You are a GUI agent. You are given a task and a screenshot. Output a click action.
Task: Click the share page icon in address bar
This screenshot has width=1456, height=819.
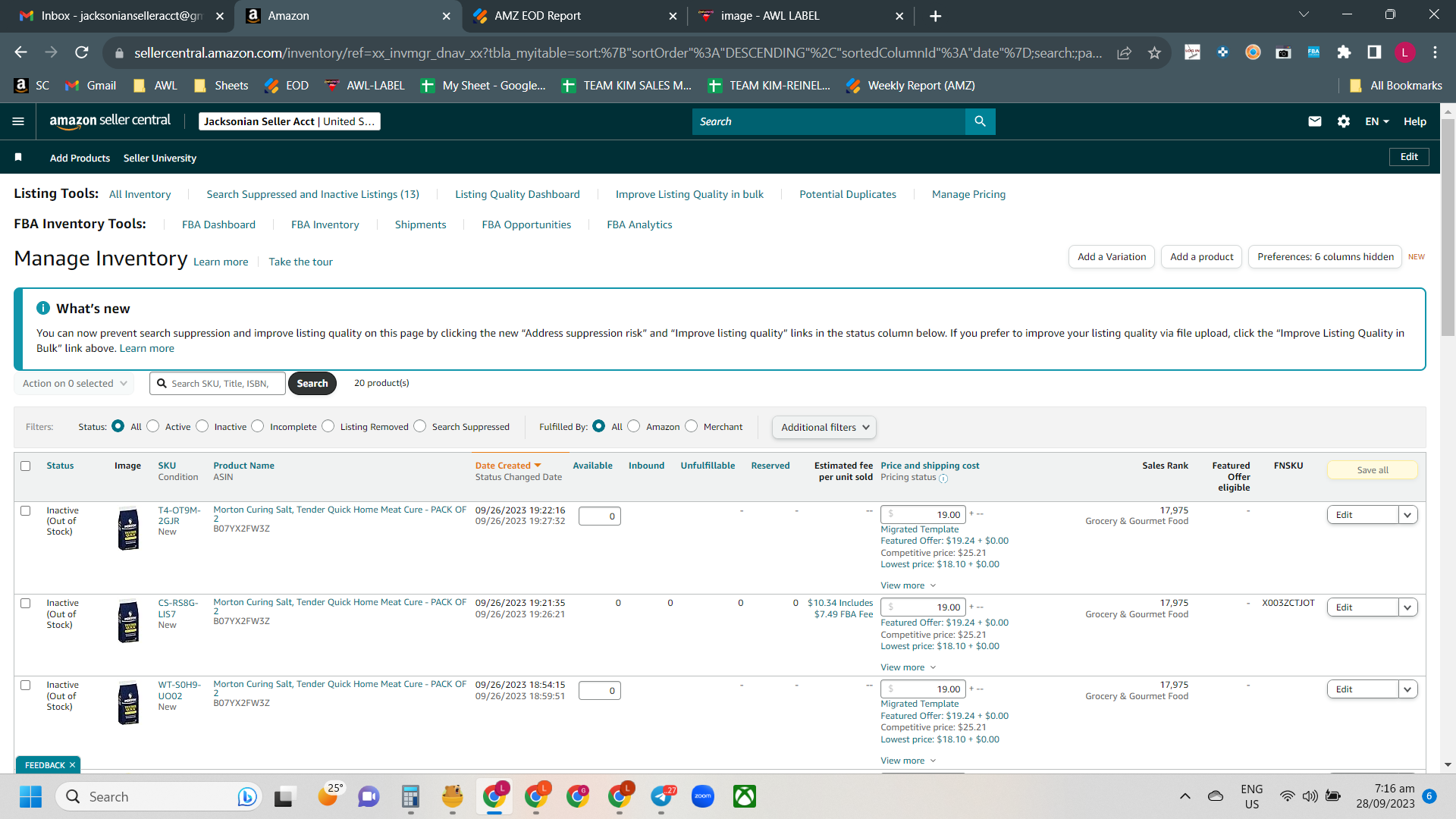(x=1124, y=52)
